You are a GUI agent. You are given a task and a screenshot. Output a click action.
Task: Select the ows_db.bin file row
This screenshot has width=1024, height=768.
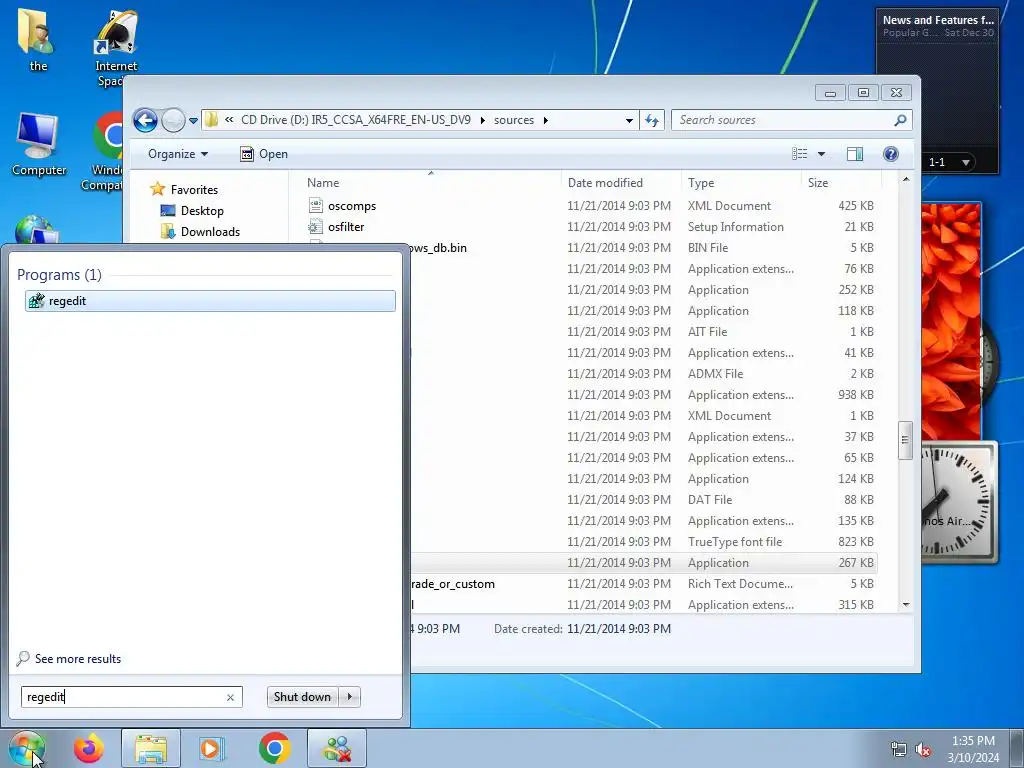click(644, 248)
